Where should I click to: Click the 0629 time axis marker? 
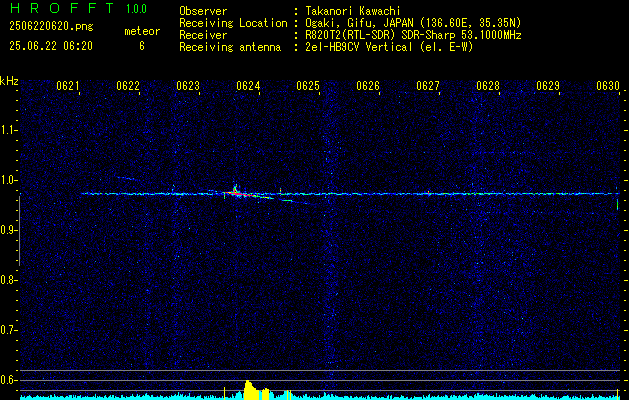[x=548, y=86]
